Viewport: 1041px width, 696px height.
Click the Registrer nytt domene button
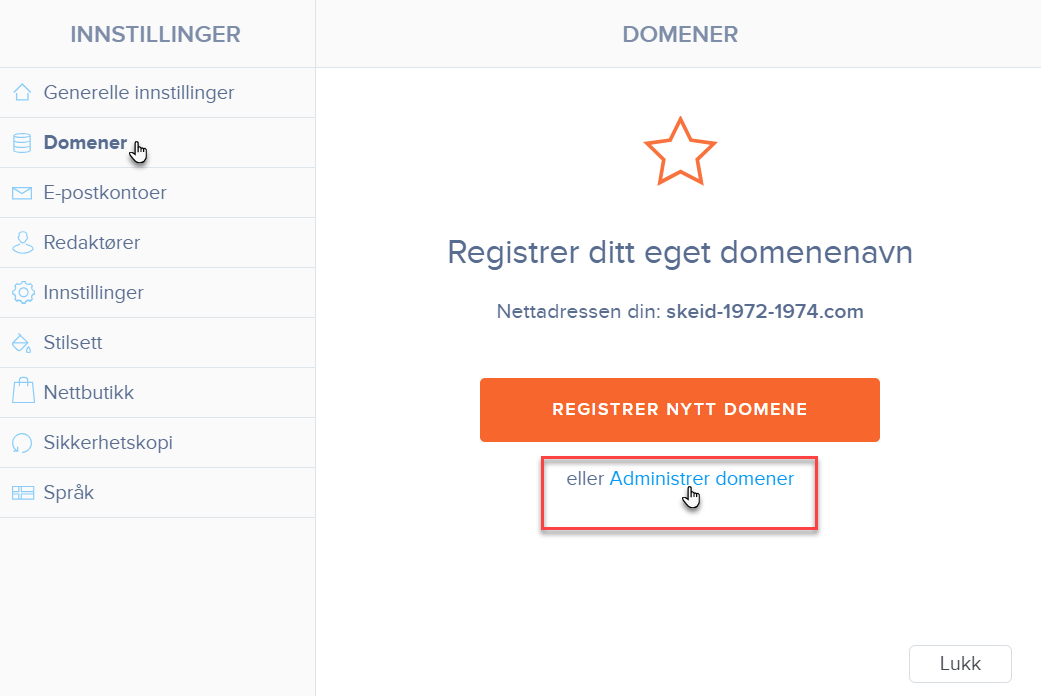coord(680,410)
